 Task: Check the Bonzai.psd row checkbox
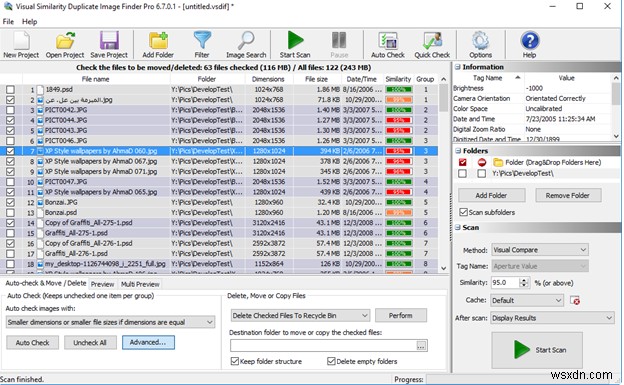10,213
